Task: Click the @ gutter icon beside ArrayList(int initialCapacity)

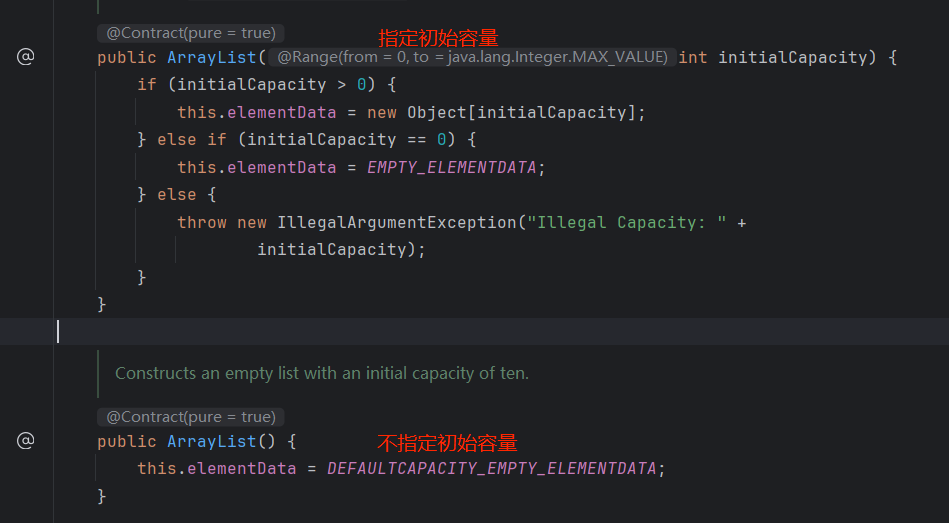Action: coord(25,57)
